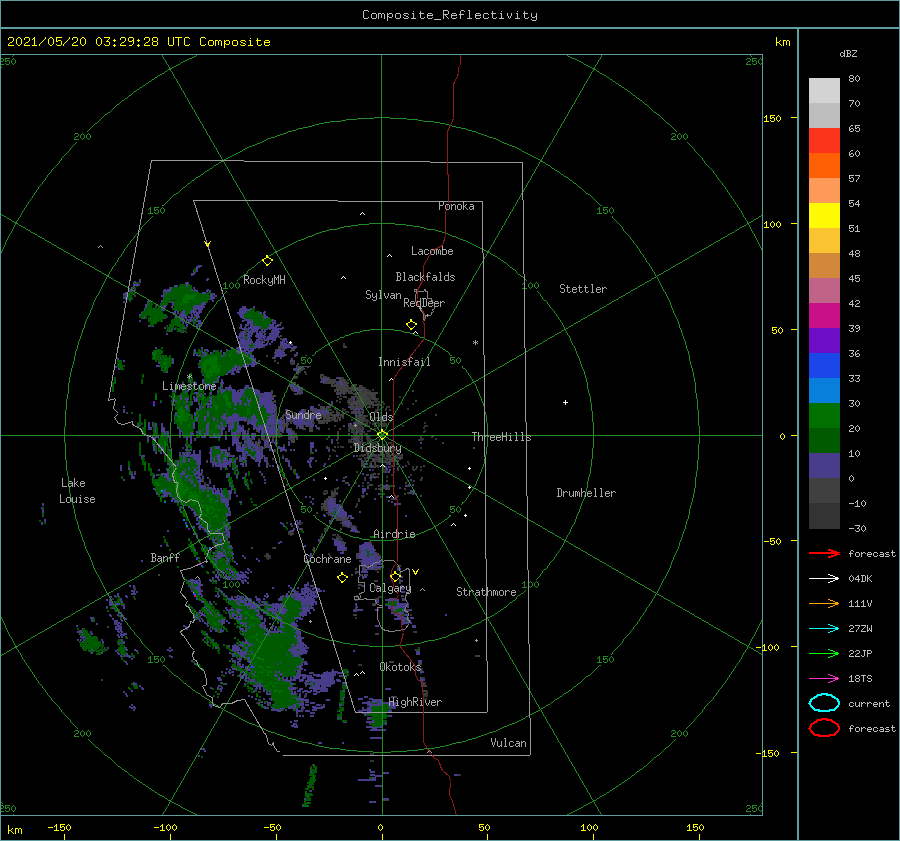This screenshot has height=841, width=900.
Task: Click the -30 dBZ legend value
Action: (x=857, y=528)
